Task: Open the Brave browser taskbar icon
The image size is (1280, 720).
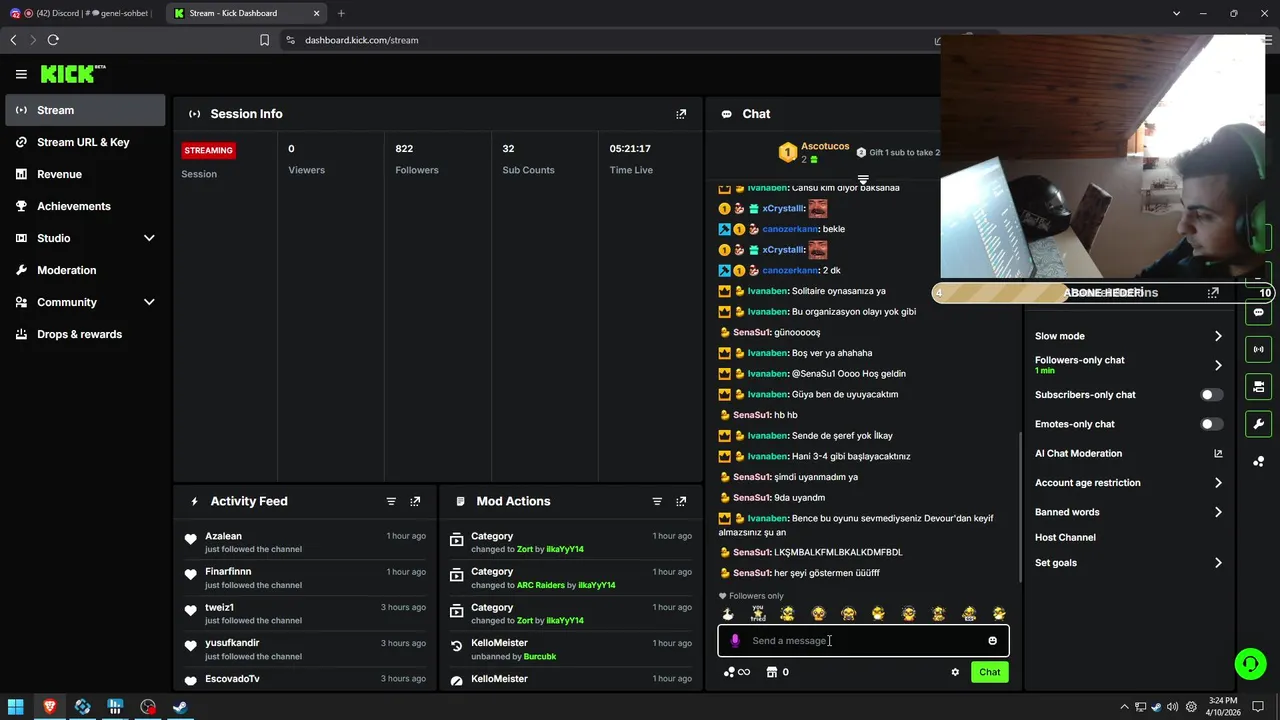Action: [49, 707]
